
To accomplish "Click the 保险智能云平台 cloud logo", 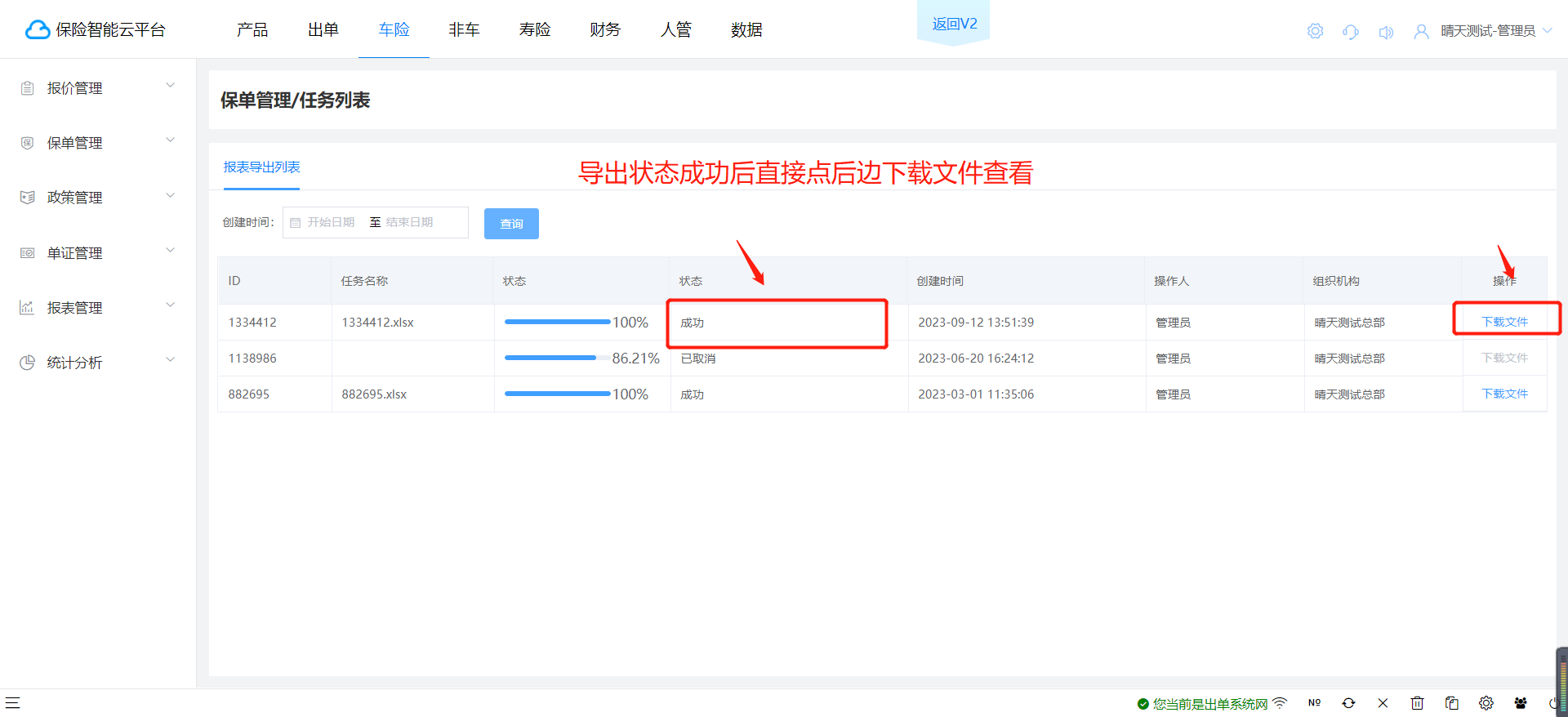I will click(38, 30).
